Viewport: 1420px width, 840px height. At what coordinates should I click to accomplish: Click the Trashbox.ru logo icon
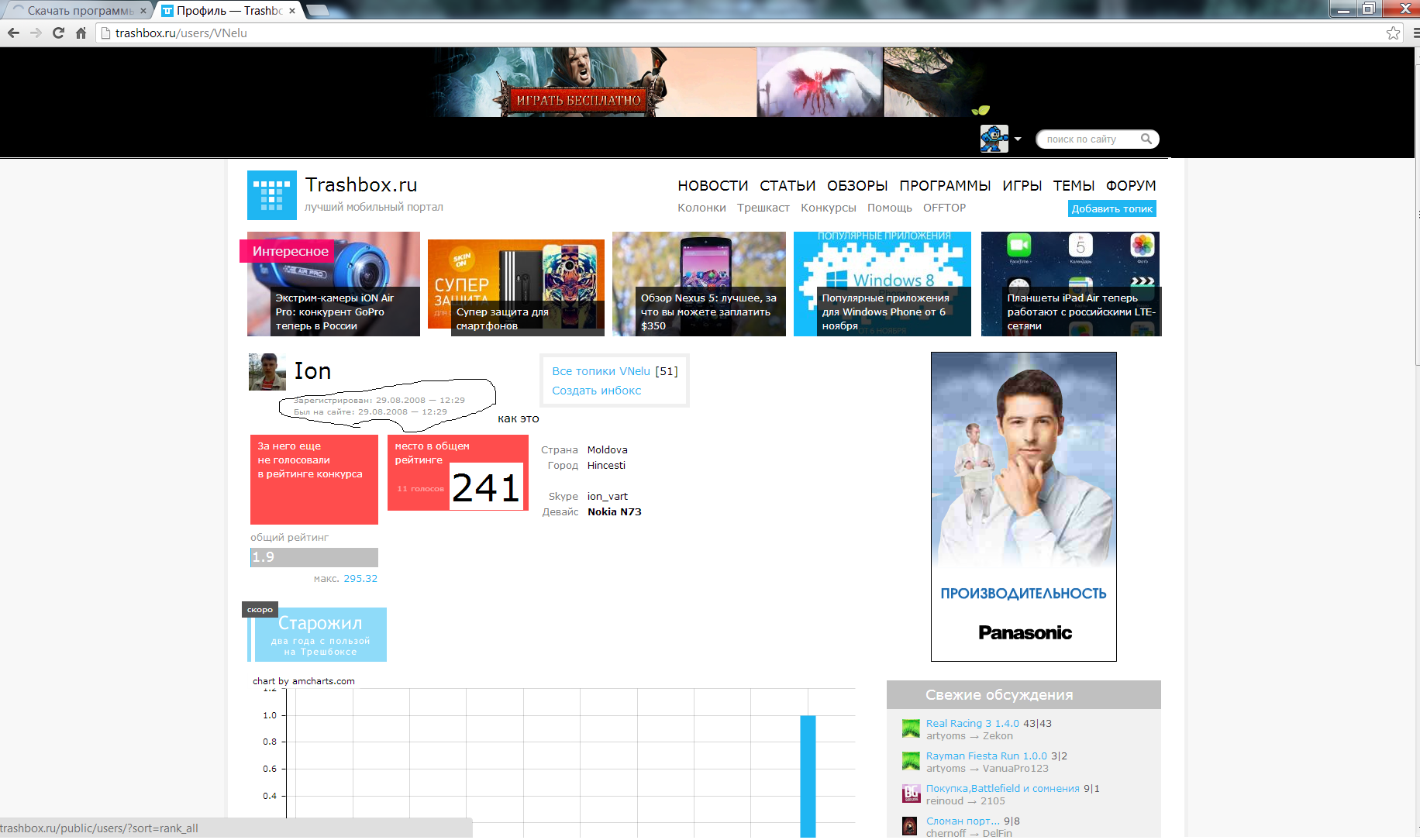point(271,195)
